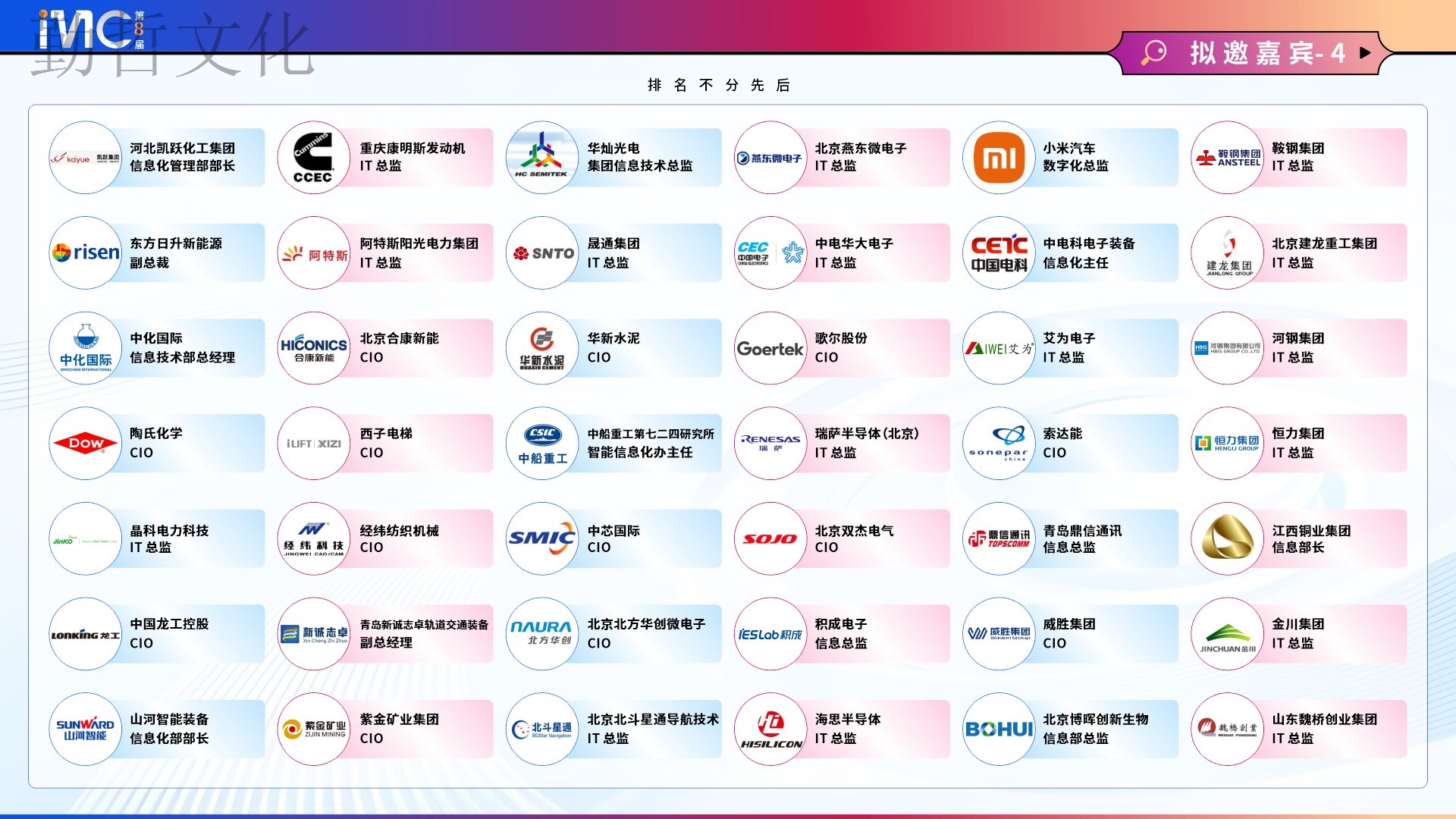Screen dimensions: 1456x819
Task: Click the magnifier icon in the header banner
Action: click(x=1154, y=52)
